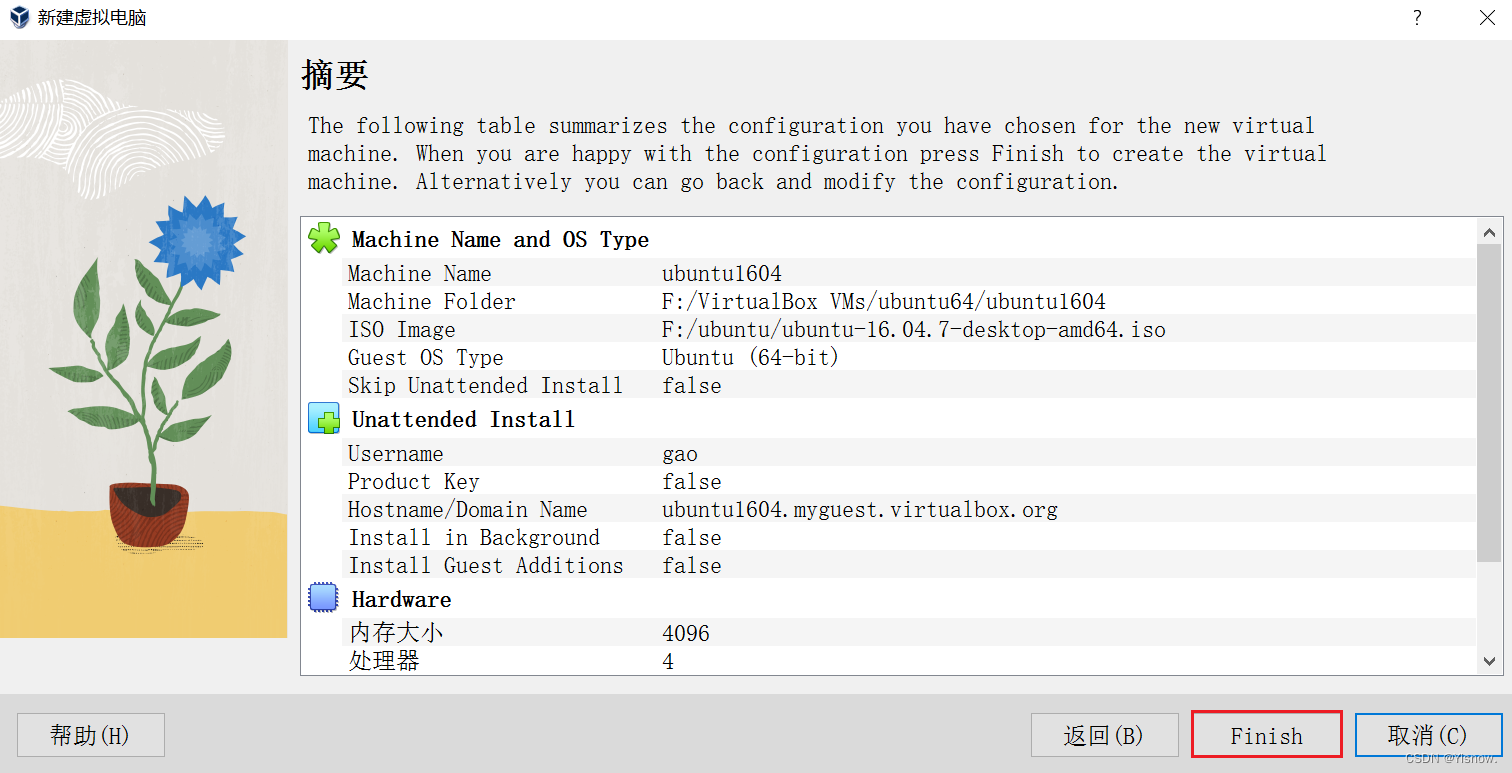1512x773 pixels.
Task: Click the blue Hardware chip icon
Action: tap(324, 598)
